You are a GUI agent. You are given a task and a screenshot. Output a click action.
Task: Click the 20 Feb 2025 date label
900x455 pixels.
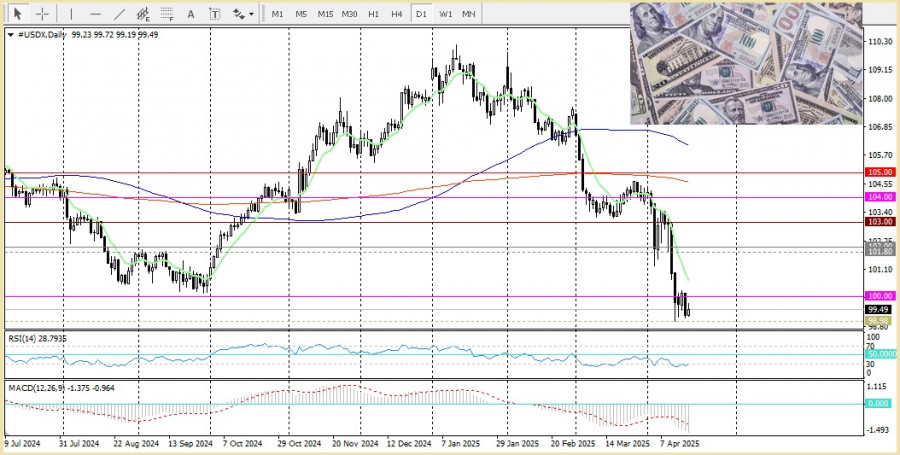coord(572,444)
